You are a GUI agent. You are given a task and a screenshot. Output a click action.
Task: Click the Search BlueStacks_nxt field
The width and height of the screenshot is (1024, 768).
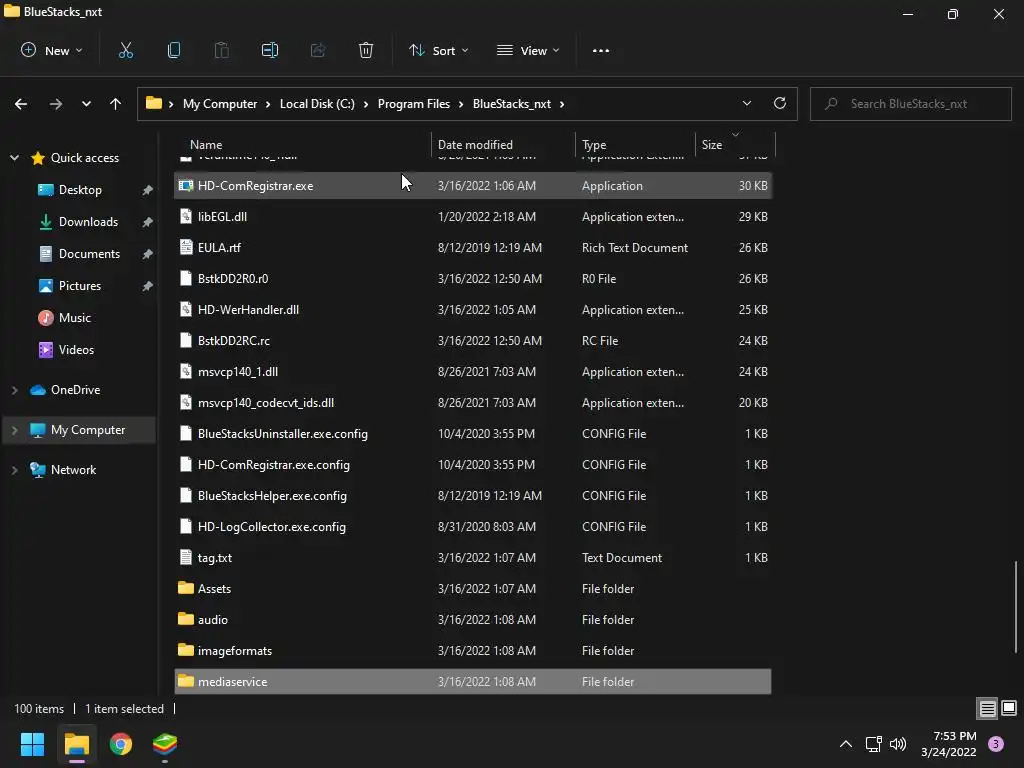[910, 104]
